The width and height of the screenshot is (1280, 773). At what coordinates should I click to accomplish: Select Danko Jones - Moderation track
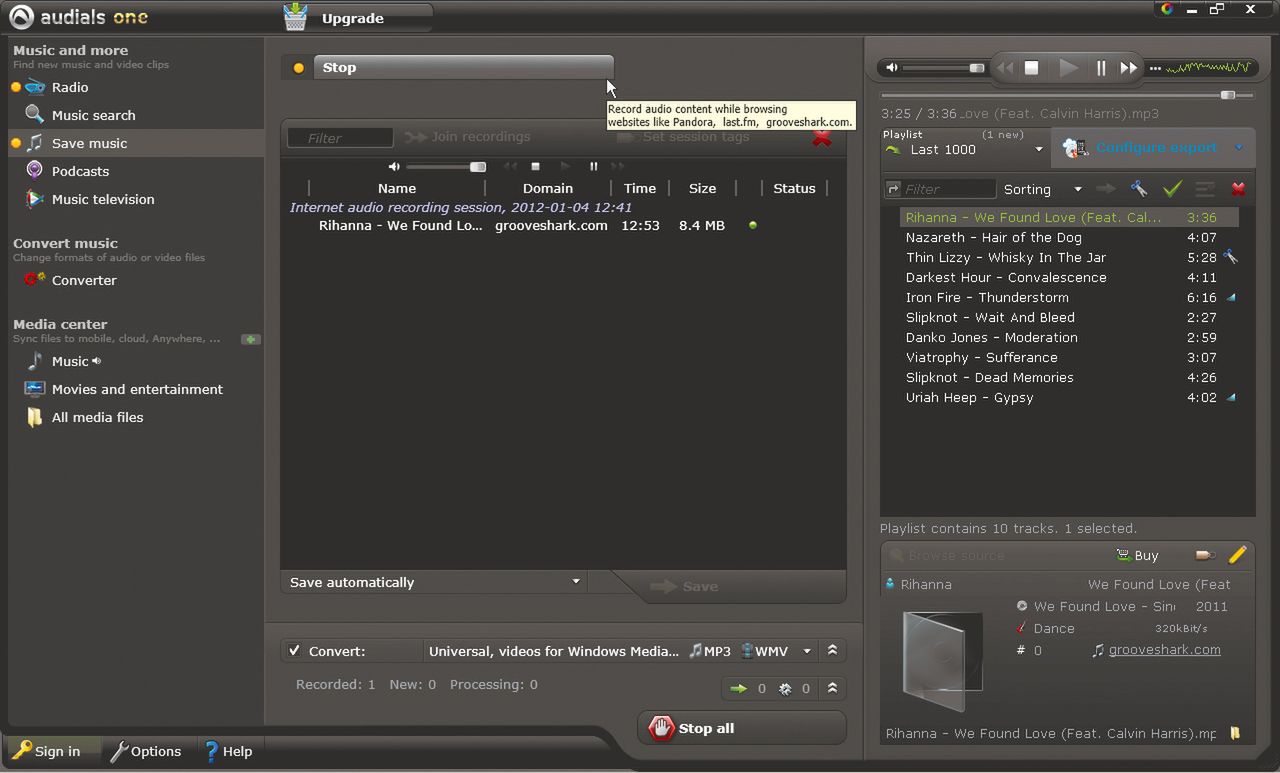(1068, 337)
